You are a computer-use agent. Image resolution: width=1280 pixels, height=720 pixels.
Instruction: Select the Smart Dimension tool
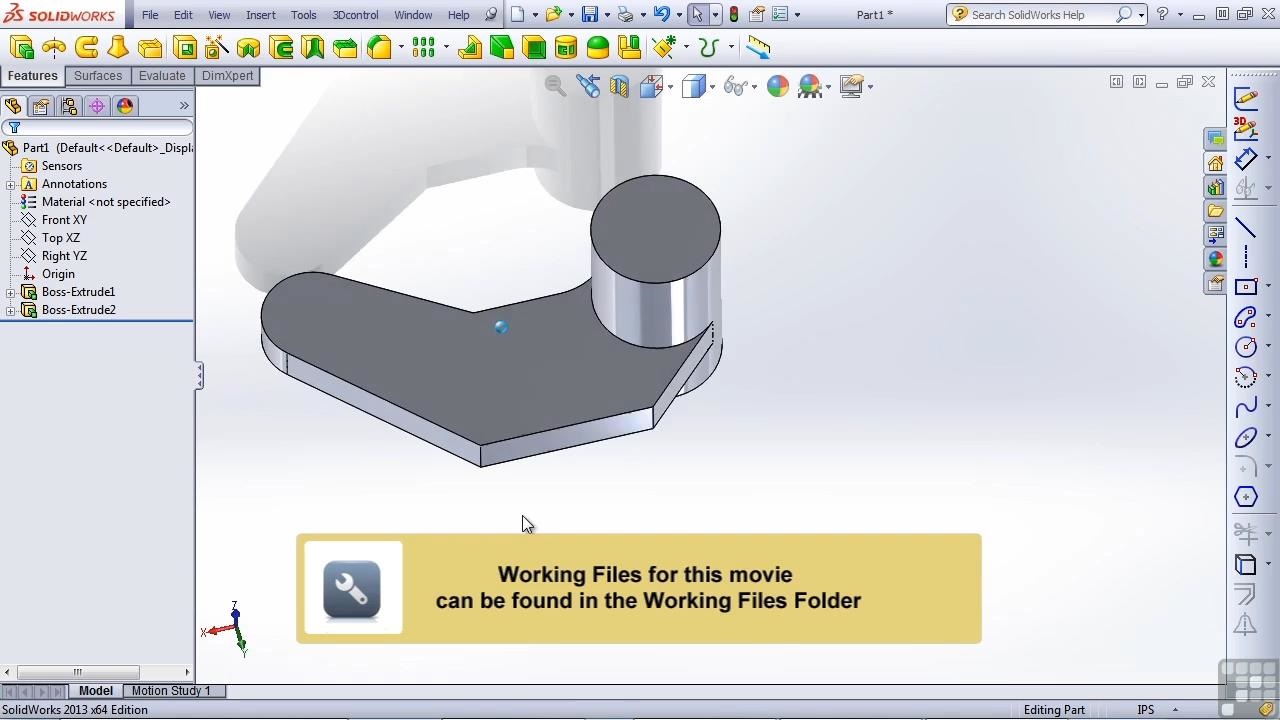(1245, 158)
